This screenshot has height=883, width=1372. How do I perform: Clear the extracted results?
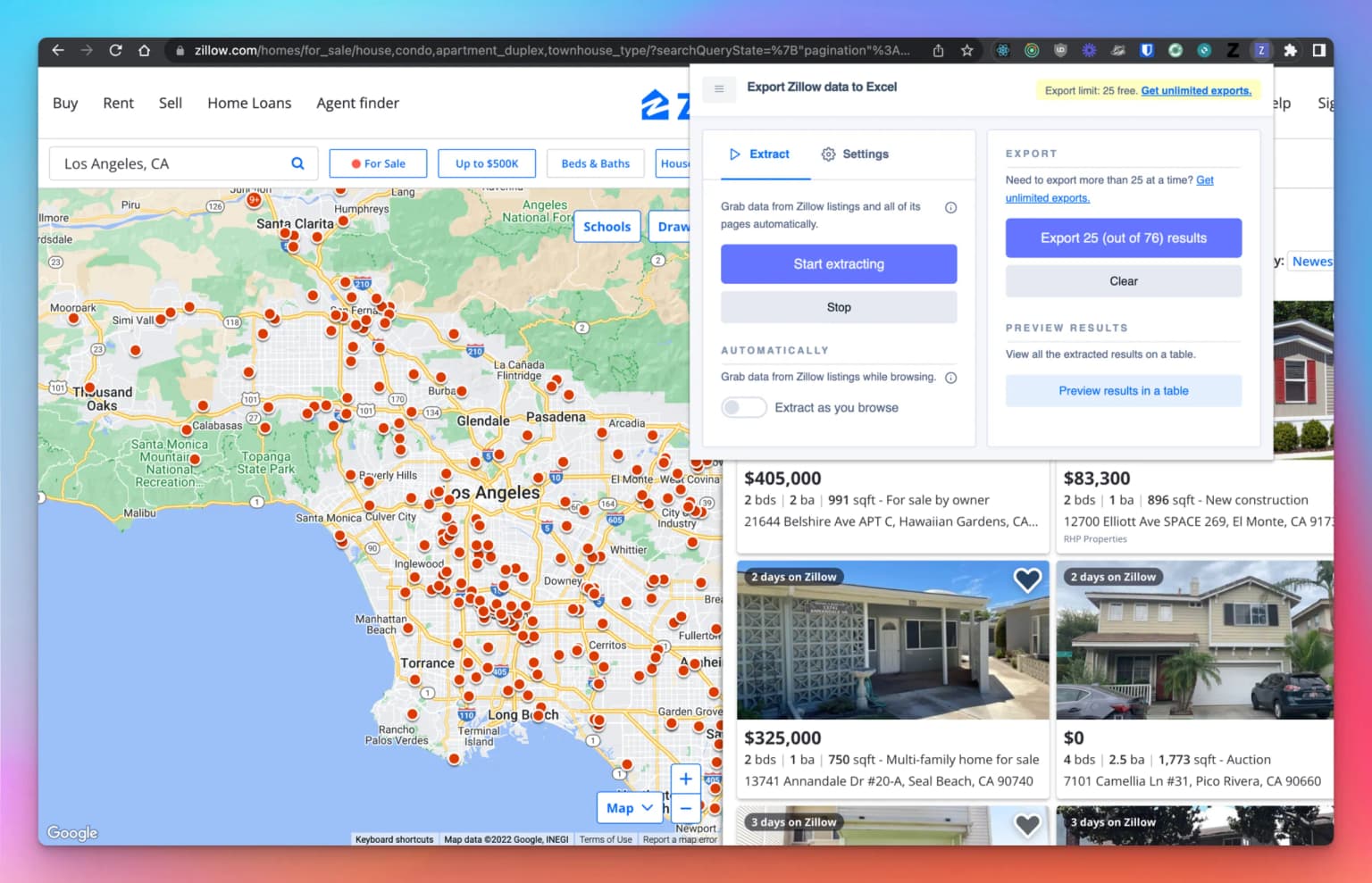[1124, 281]
